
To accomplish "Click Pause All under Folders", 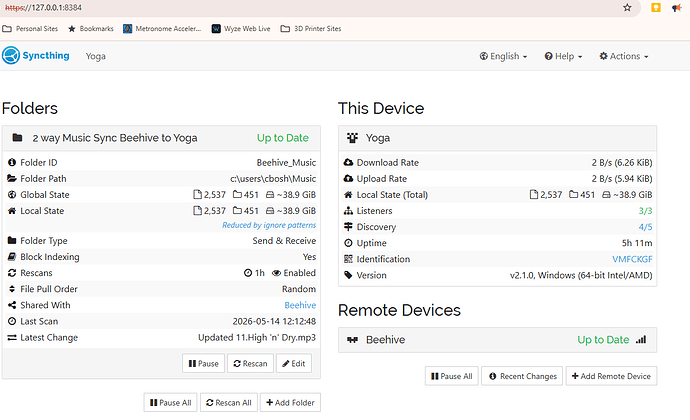I will click(x=170, y=402).
